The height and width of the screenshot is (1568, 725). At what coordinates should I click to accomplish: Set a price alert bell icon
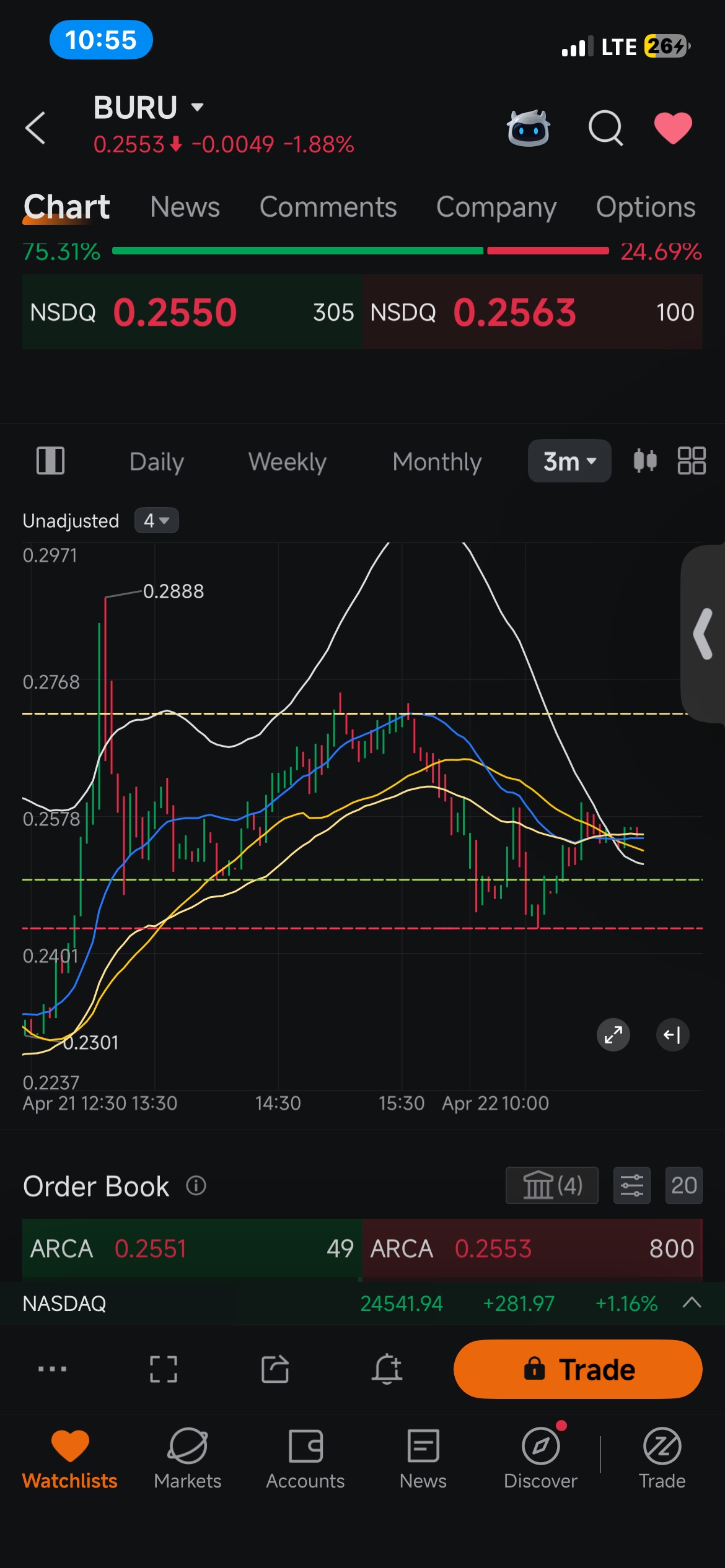pos(387,1369)
